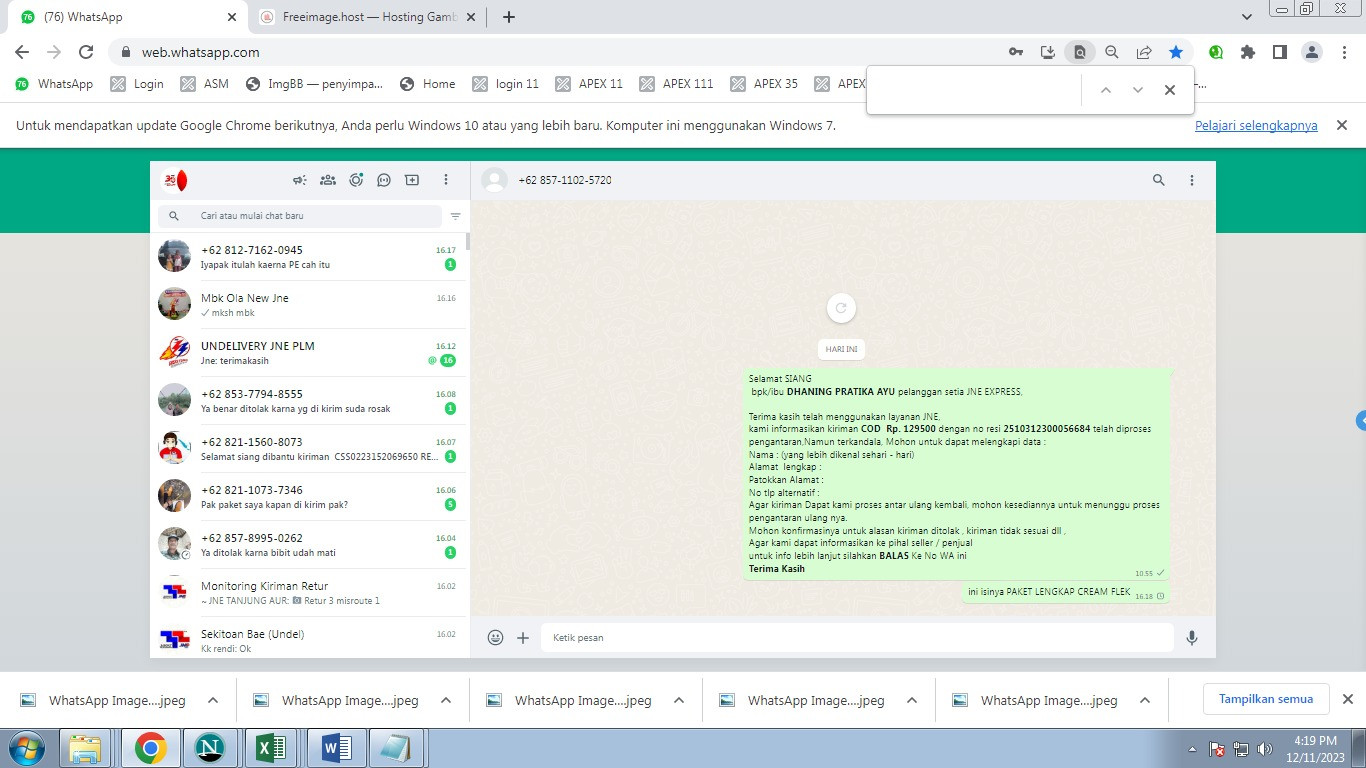Open Word from the taskbar
The width and height of the screenshot is (1366, 768).
pos(335,748)
